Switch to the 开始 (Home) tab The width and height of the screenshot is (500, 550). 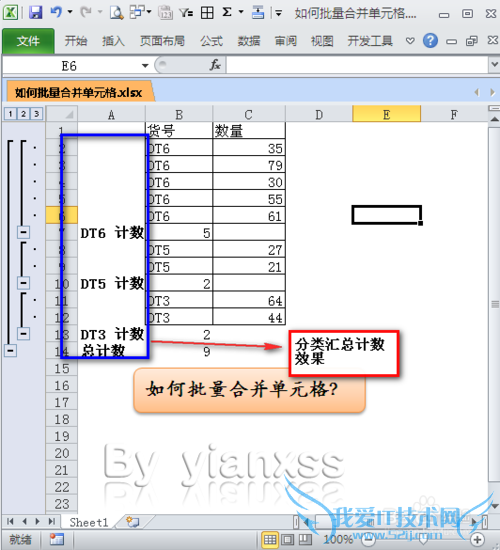(x=75, y=41)
